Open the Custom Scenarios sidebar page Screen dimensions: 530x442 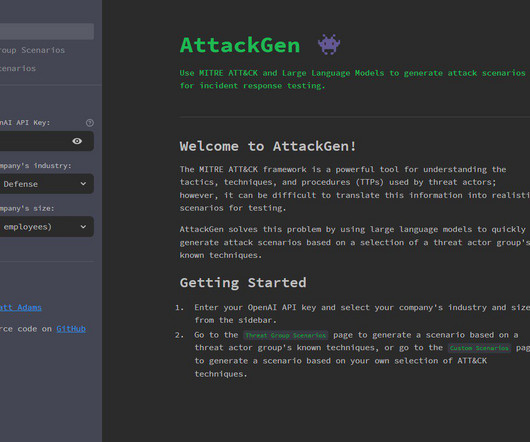18,68
